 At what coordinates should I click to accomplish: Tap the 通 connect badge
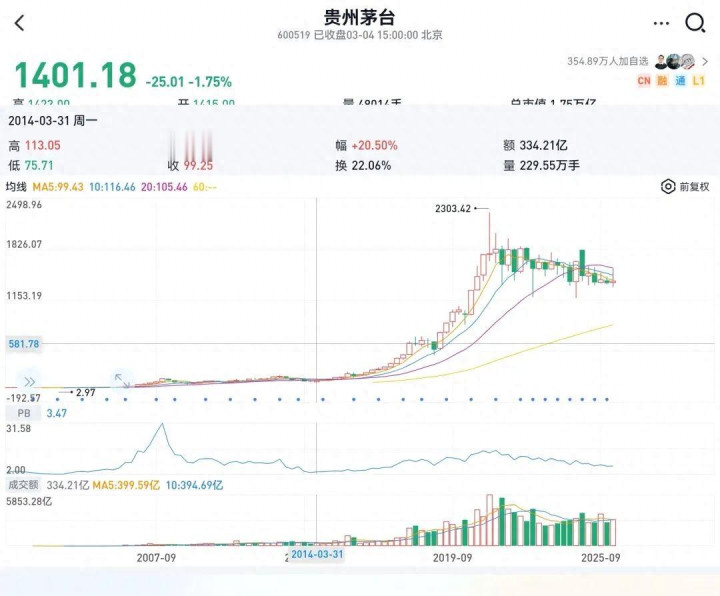point(680,81)
